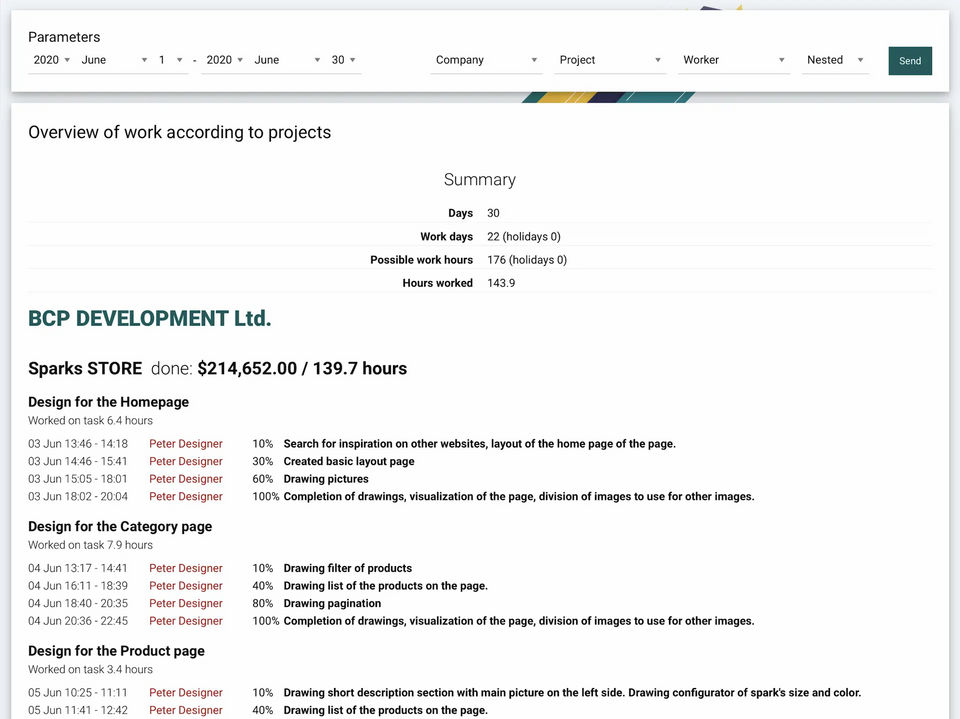
Task: Click the Send button
Action: (x=910, y=61)
